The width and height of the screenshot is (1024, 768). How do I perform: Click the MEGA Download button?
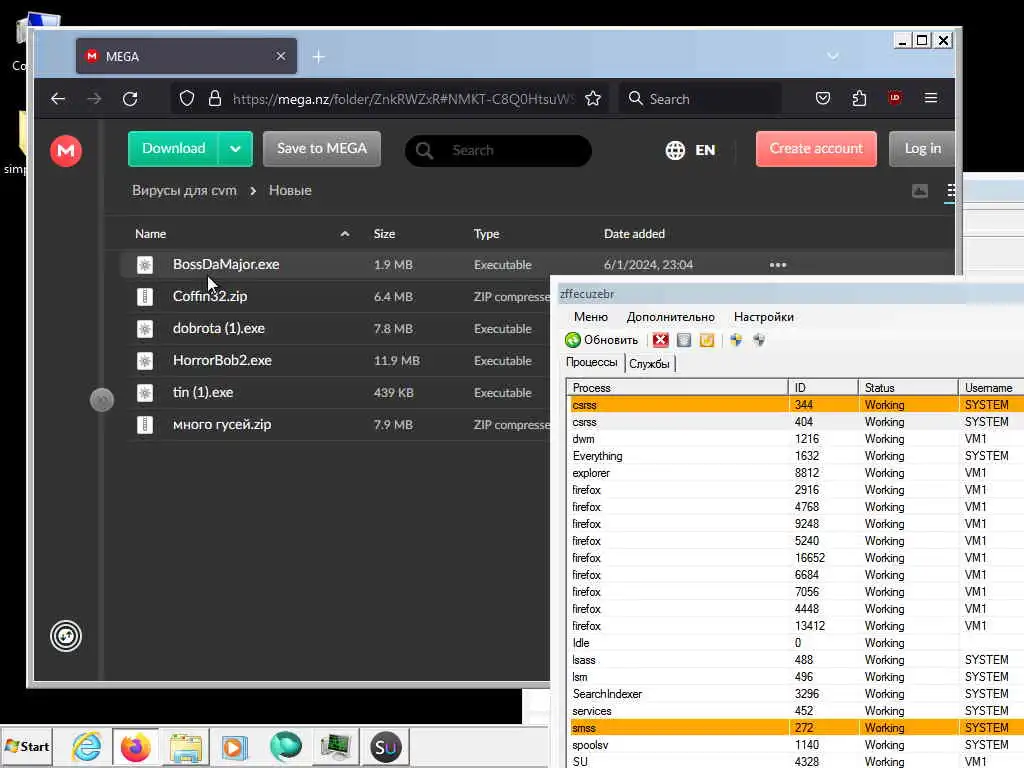[x=174, y=149]
